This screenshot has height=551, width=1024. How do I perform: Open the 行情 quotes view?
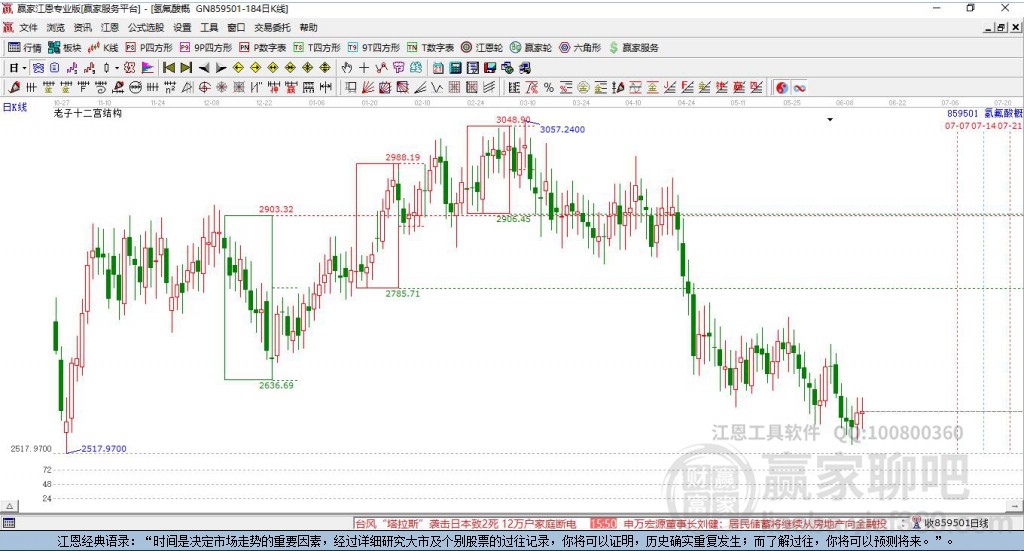click(x=24, y=48)
